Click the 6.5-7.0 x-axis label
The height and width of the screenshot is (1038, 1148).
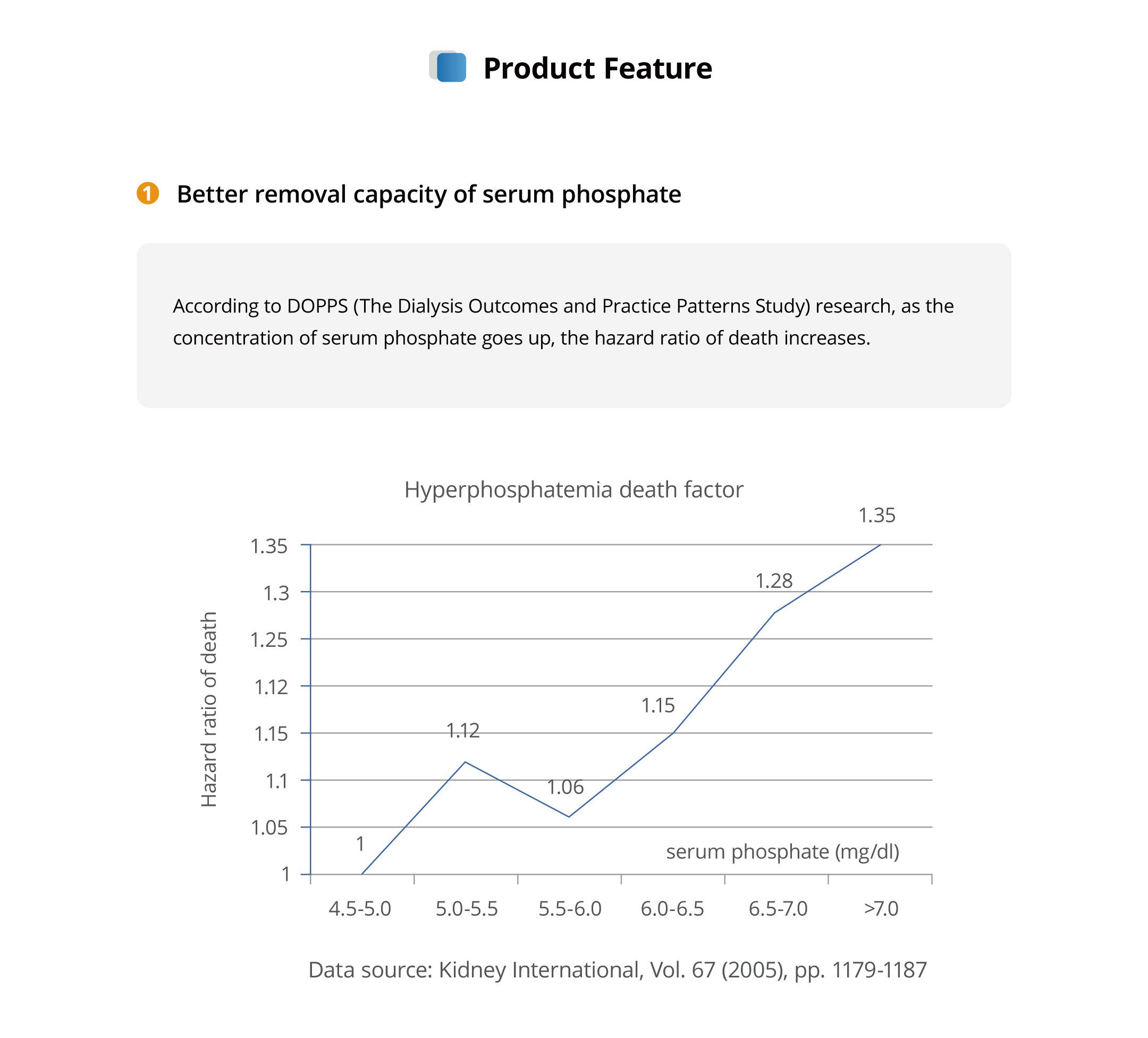coord(778,909)
